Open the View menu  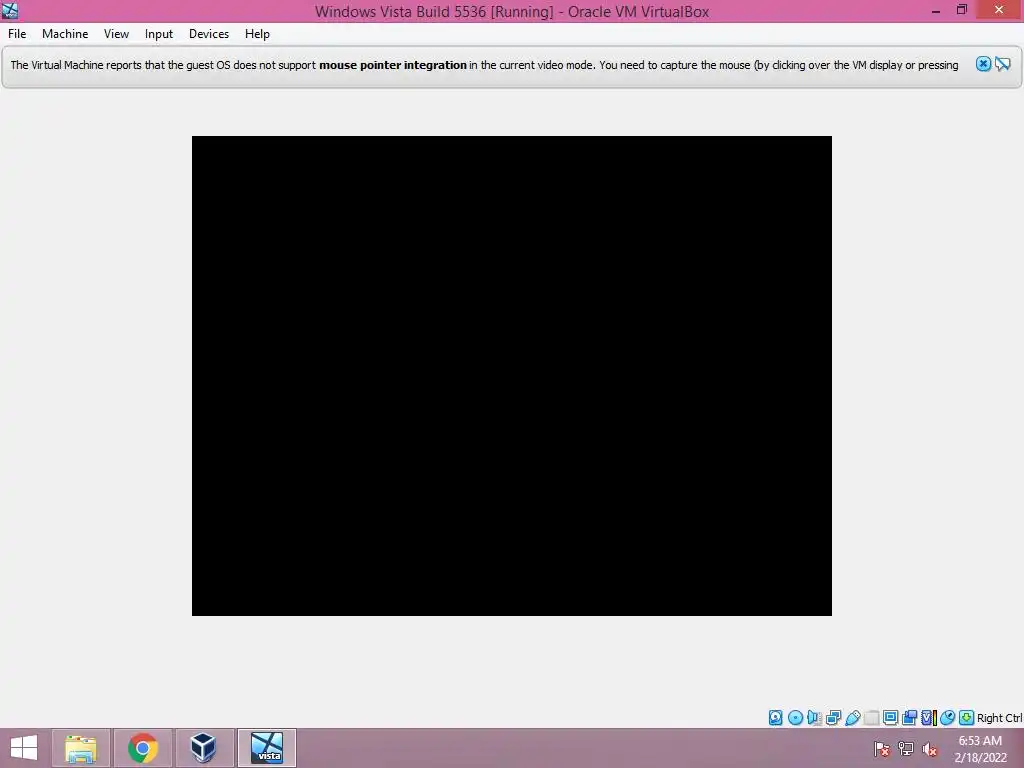[x=116, y=34]
